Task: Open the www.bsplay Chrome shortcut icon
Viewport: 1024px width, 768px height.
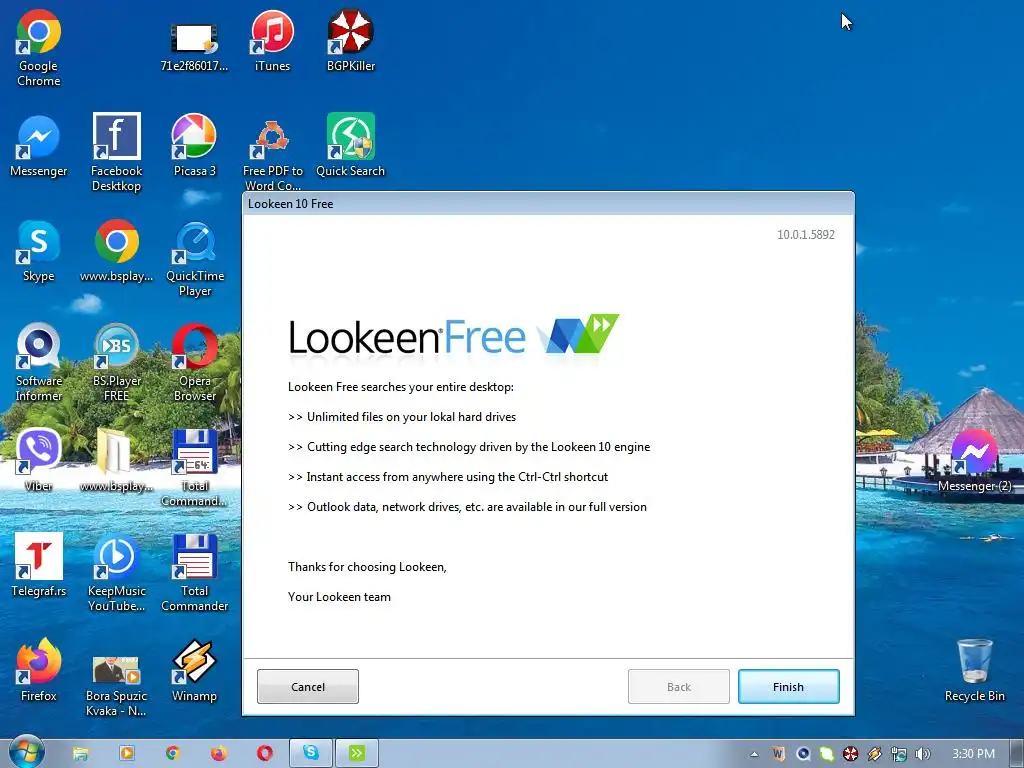Action: (x=116, y=251)
